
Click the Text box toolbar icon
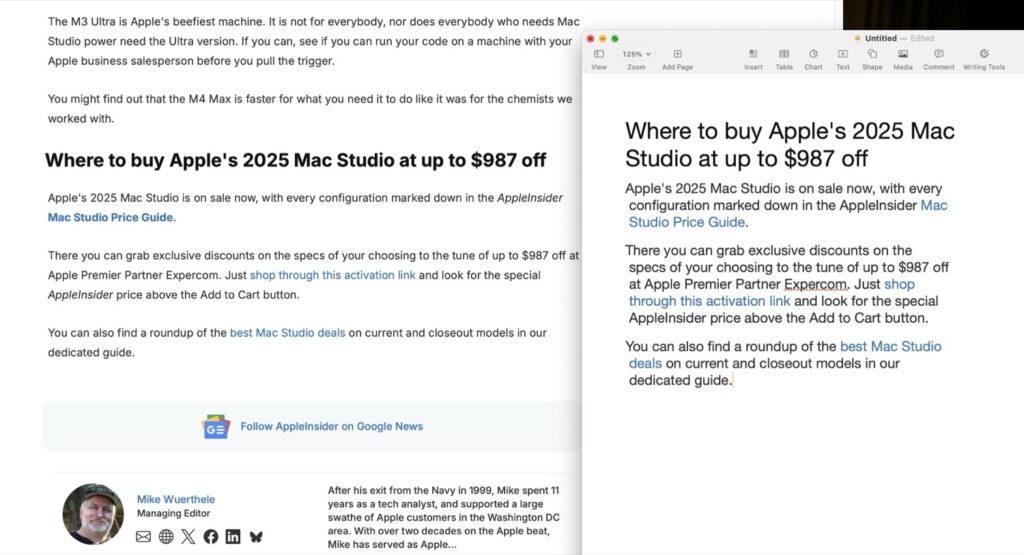point(842,54)
